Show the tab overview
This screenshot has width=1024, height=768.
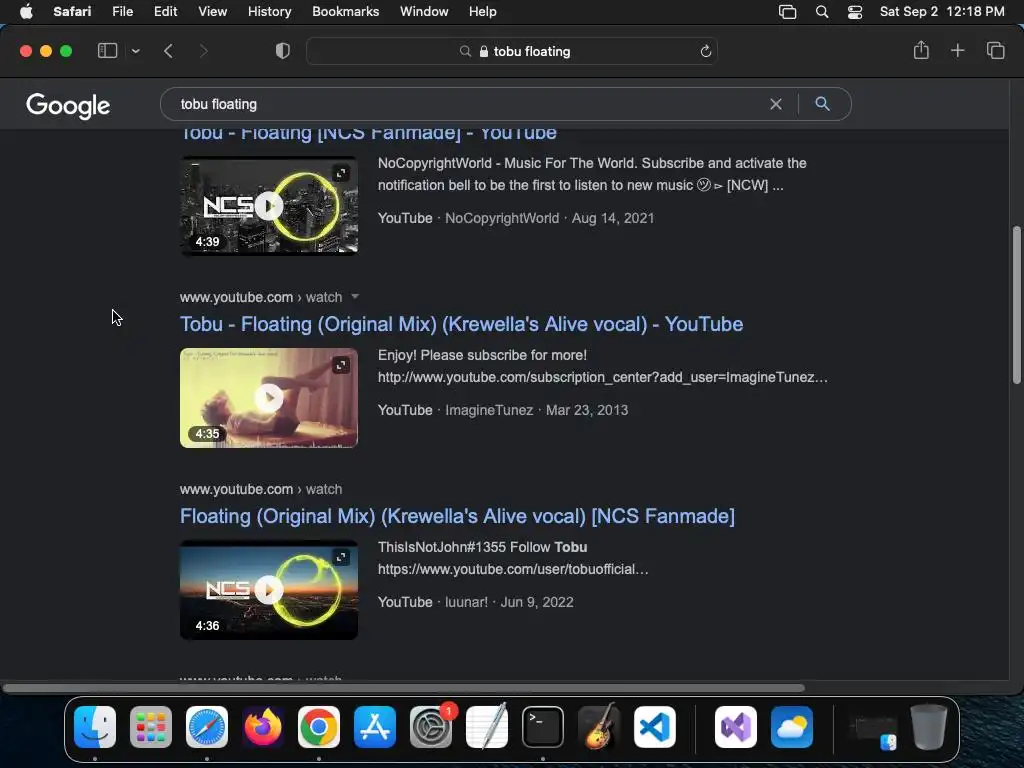pos(995,50)
